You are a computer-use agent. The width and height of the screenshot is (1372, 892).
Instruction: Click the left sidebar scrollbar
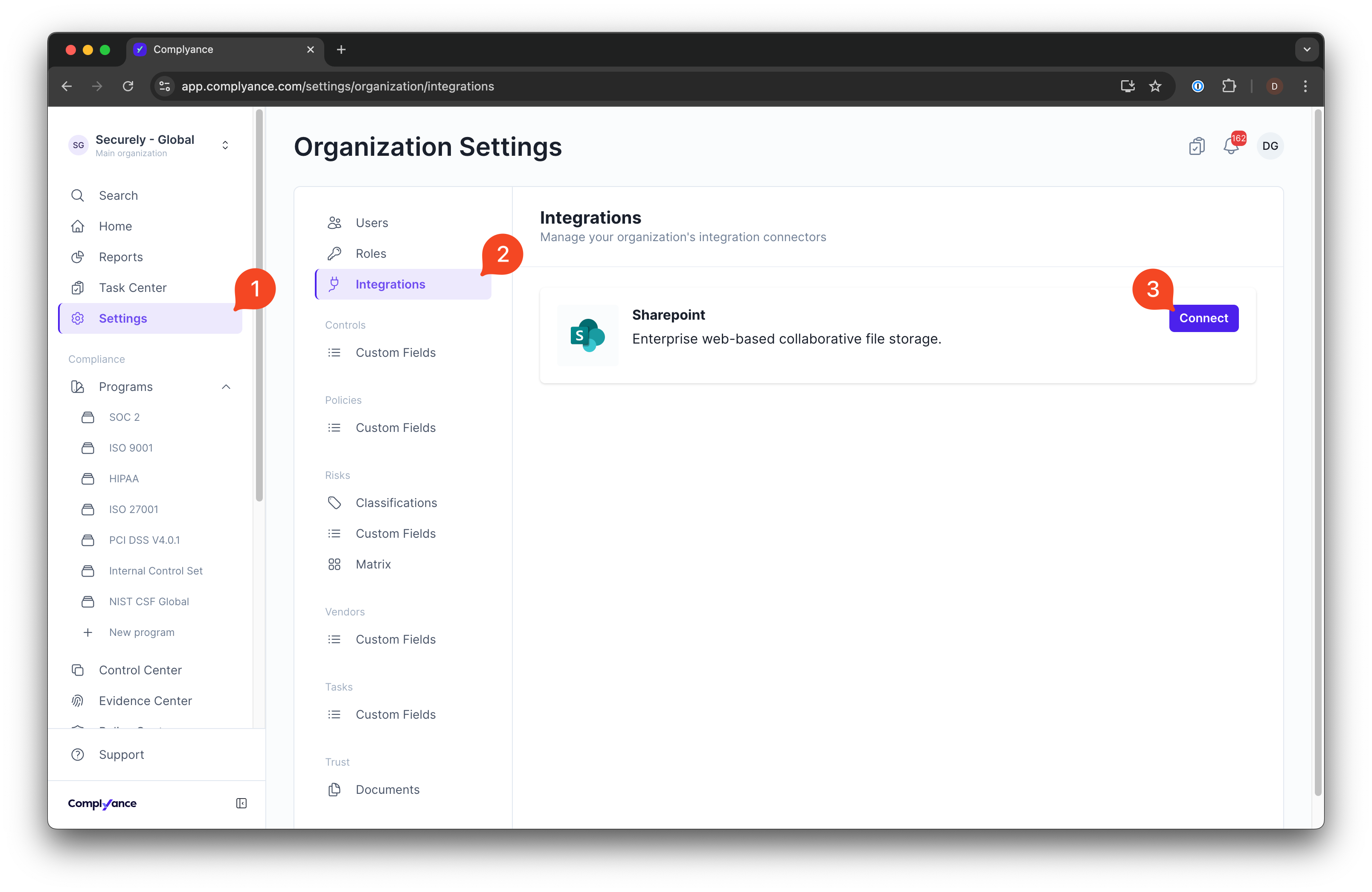(259, 306)
